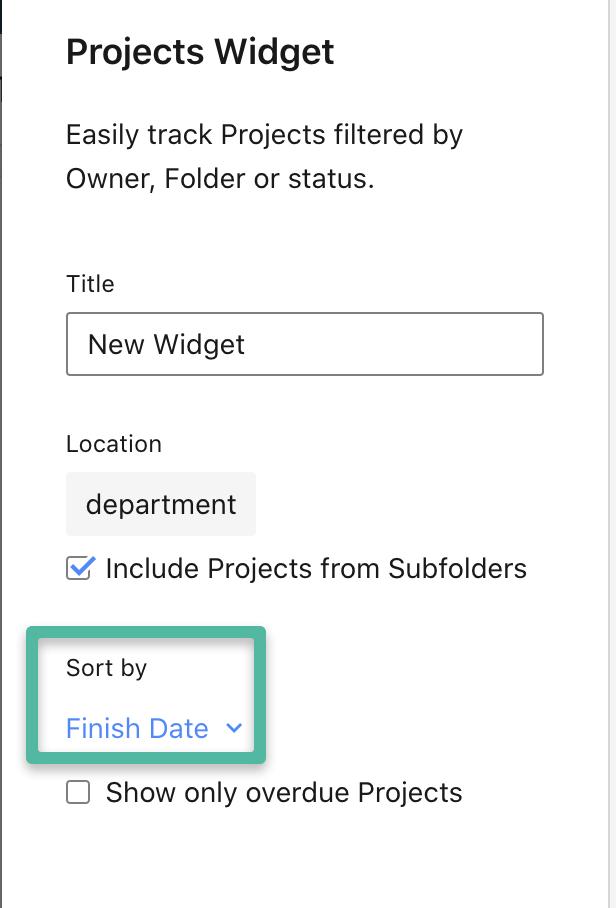
Task: Click the 'Finish Date' blue link text
Action: 137,728
